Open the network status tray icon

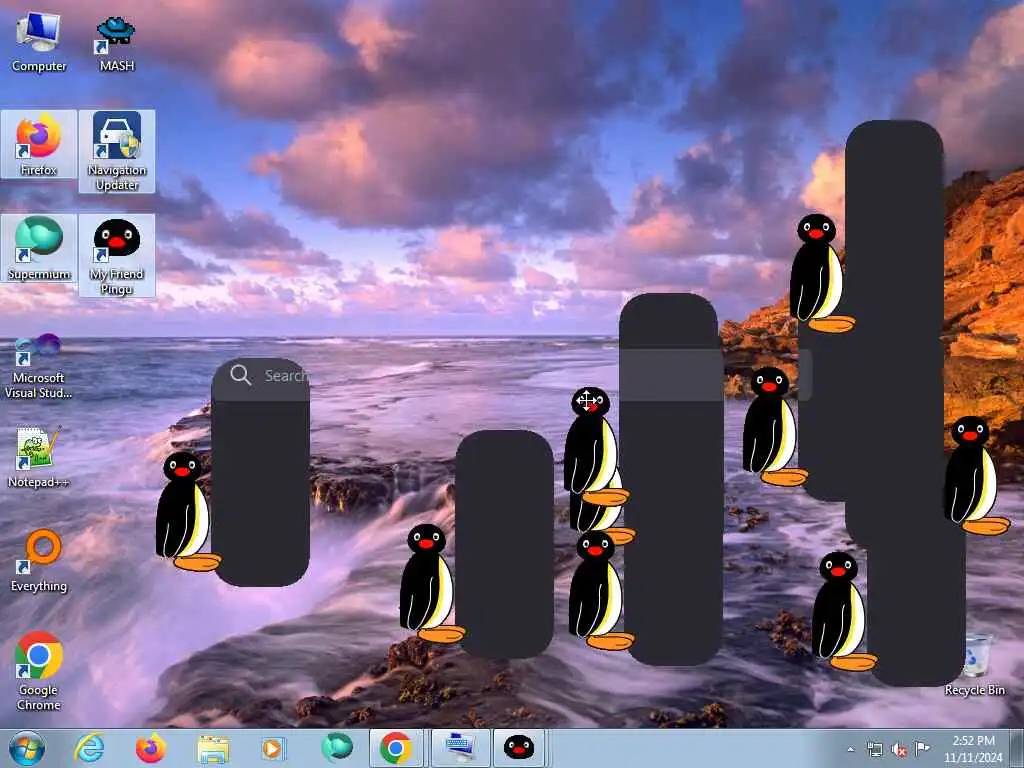tap(874, 749)
